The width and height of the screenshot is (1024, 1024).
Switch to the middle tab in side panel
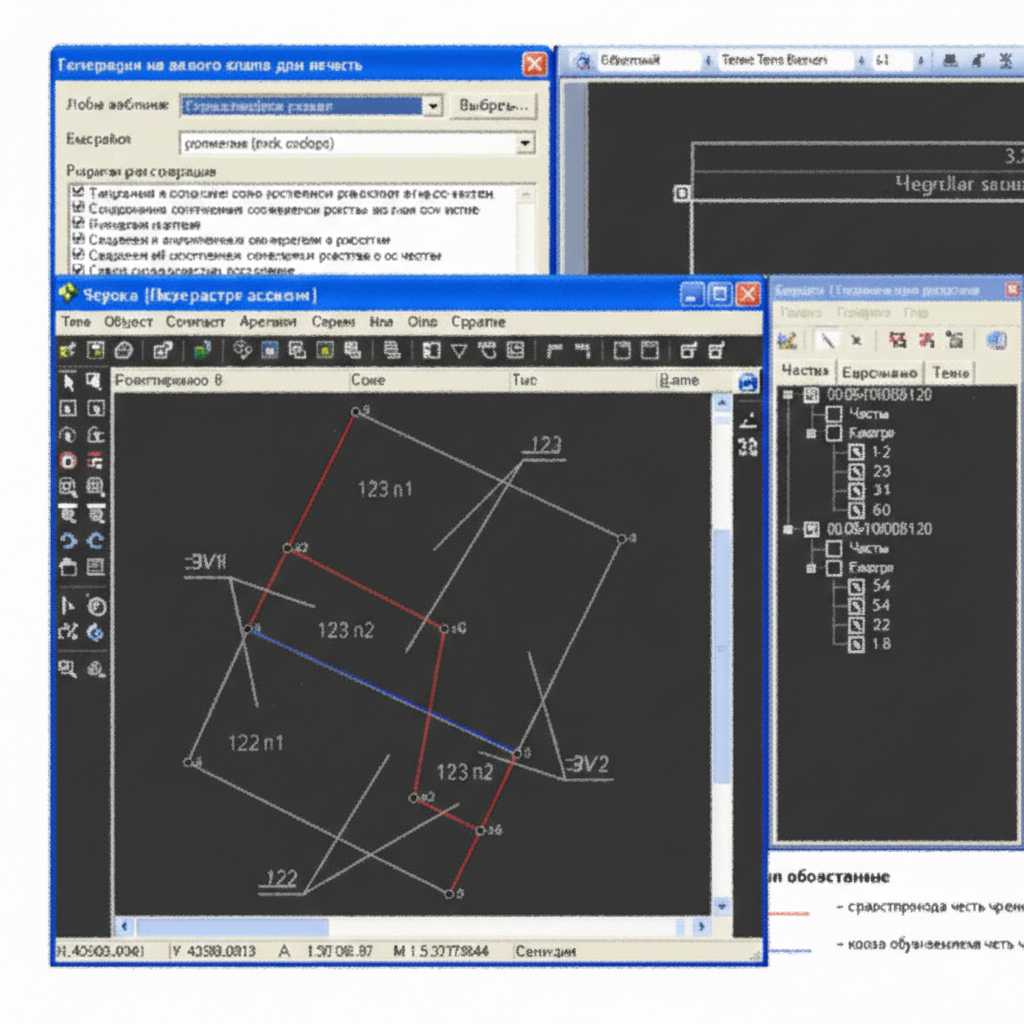877,372
